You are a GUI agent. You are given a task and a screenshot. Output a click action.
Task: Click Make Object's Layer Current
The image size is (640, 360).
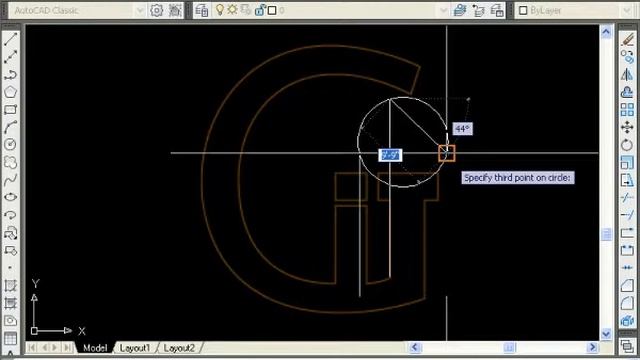click(x=460, y=10)
